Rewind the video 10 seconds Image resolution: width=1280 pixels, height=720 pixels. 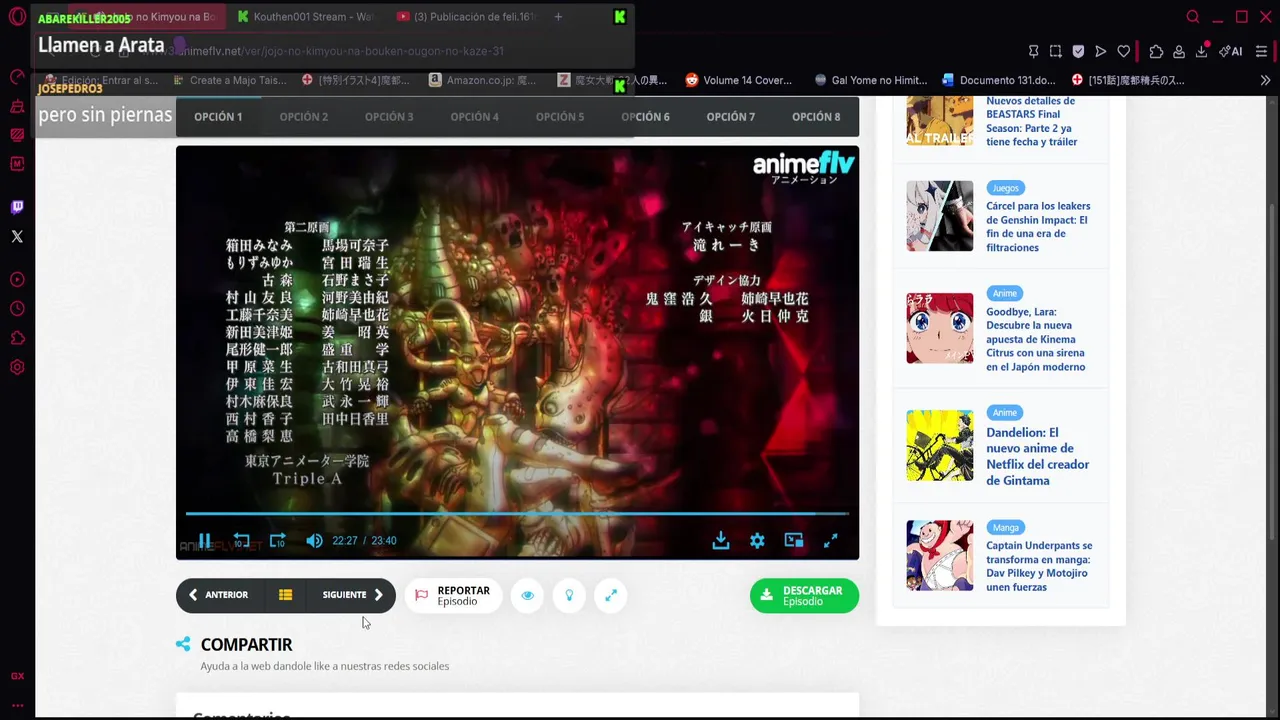click(241, 541)
